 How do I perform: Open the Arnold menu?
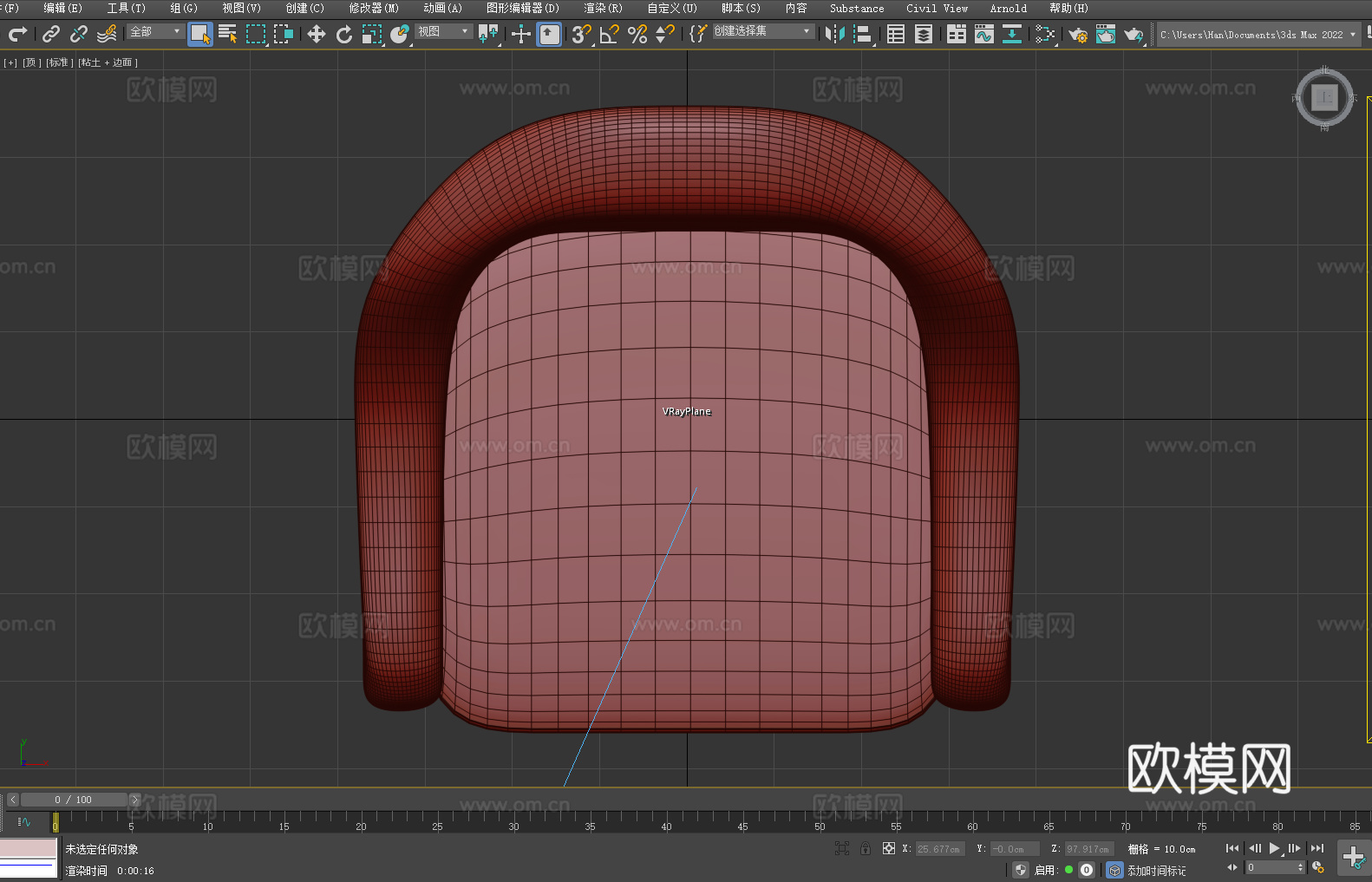[x=1009, y=8]
